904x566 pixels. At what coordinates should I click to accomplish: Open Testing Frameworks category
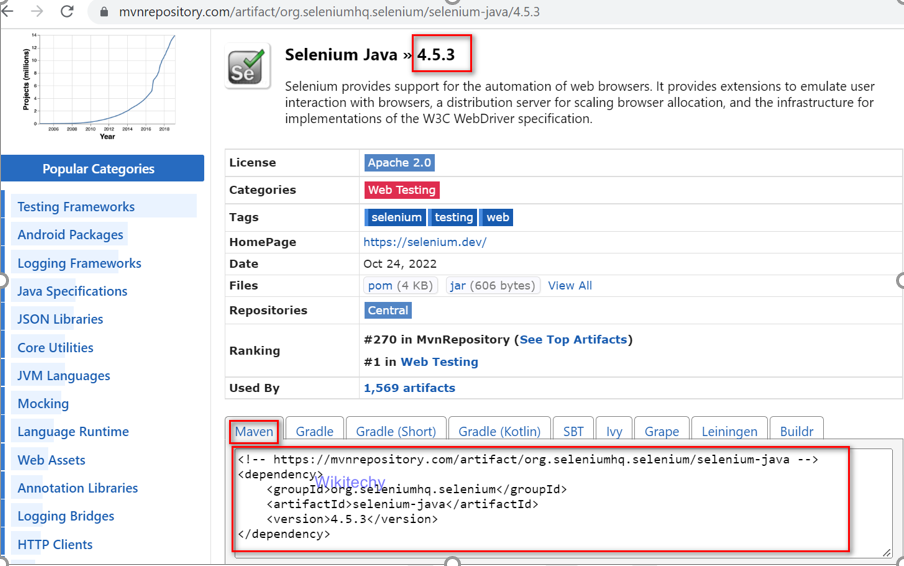tap(76, 207)
